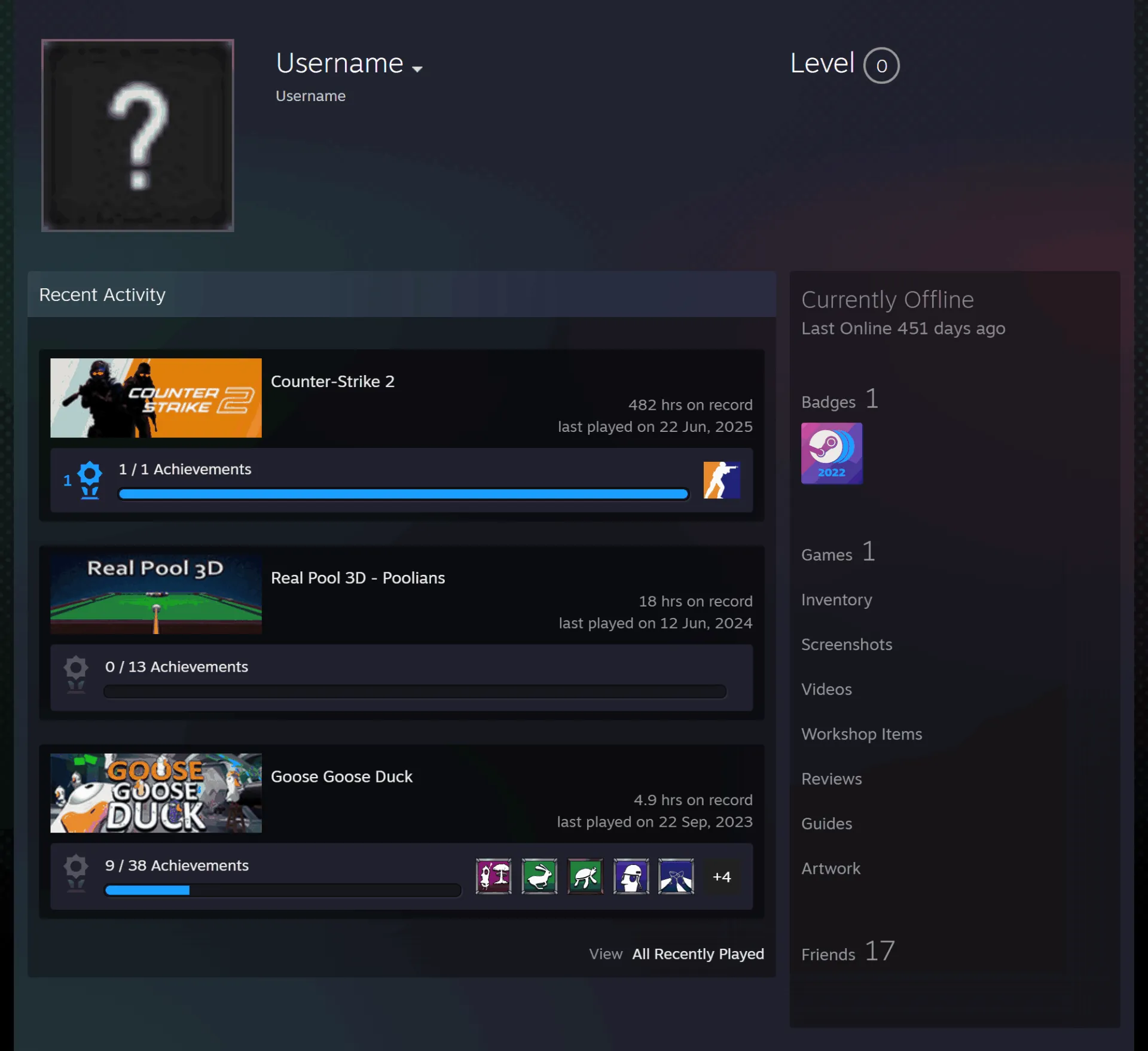This screenshot has width=1148, height=1051.
Task: Open the Games count link
Action: (x=838, y=552)
